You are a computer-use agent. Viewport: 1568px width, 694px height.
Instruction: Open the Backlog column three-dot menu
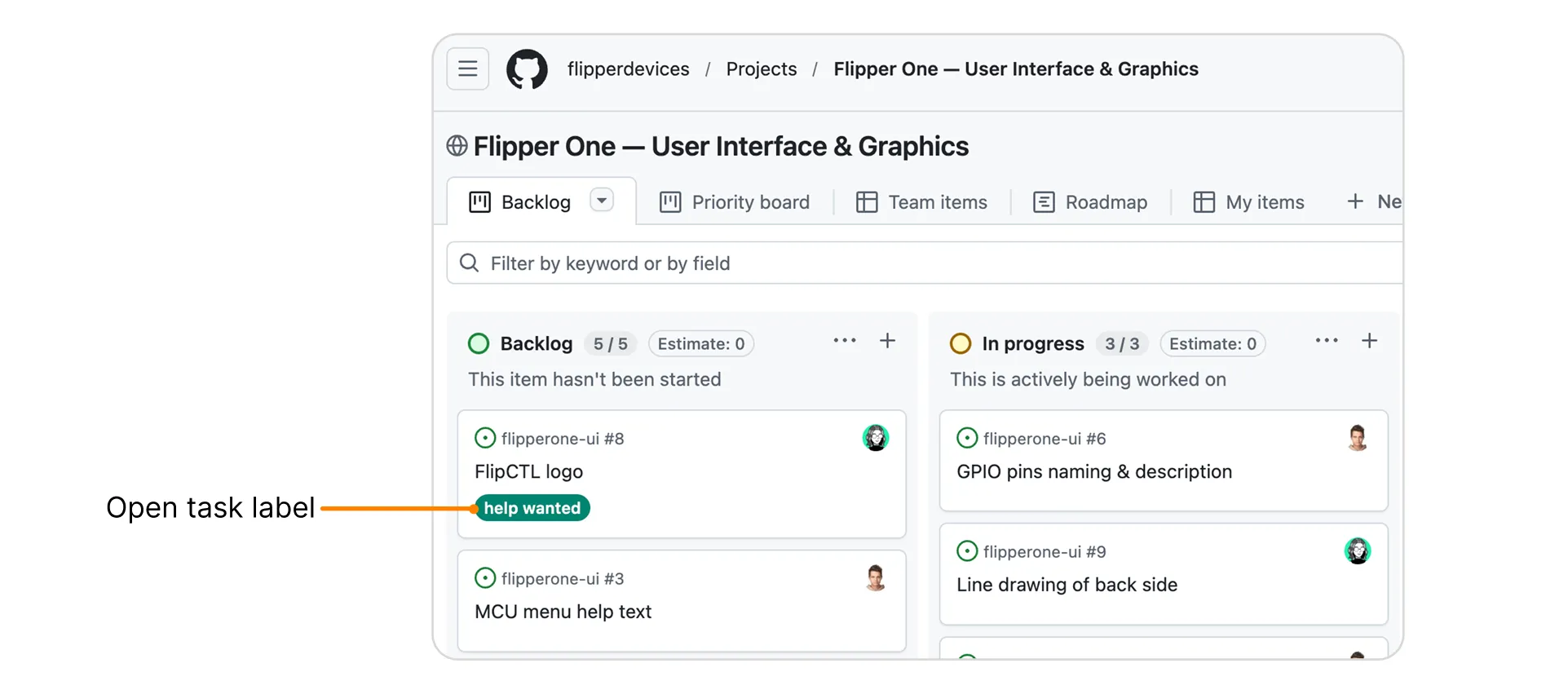pyautogui.click(x=845, y=341)
